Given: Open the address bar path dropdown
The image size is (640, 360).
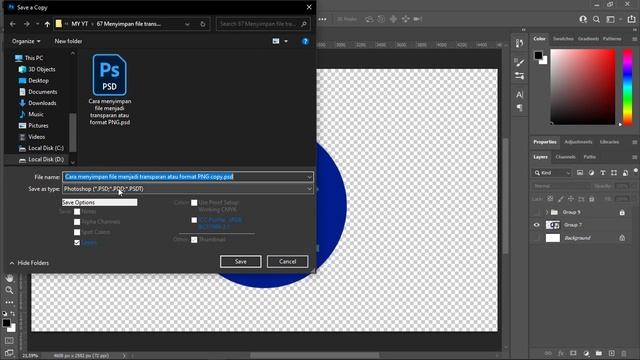Looking at the screenshot, I should click(187, 24).
